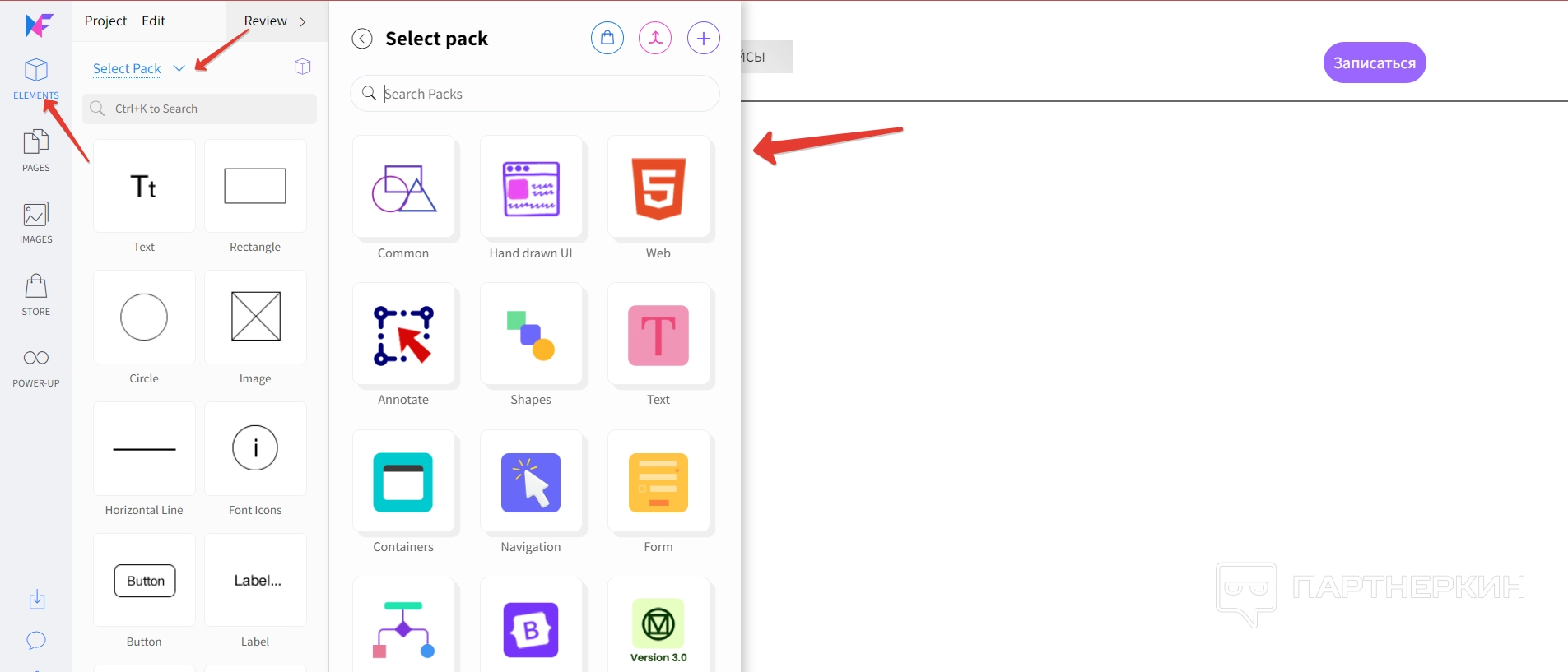1568x672 pixels.
Task: Open the pack store bag icon
Action: pos(607,38)
